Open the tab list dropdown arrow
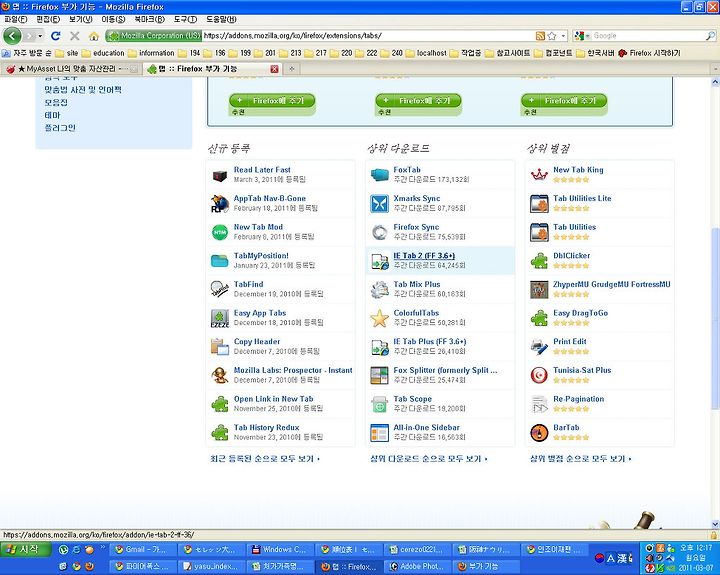720x575 pixels. pos(715,69)
